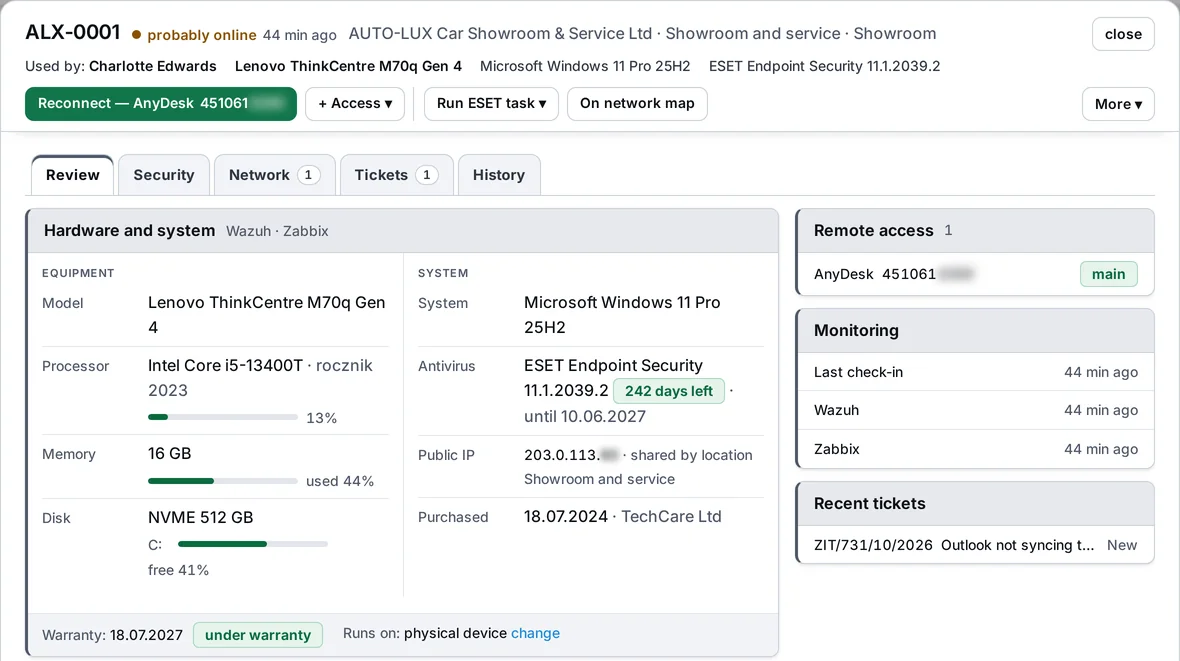
Task: Click the Reconnect AnyDesk button
Action: point(160,104)
